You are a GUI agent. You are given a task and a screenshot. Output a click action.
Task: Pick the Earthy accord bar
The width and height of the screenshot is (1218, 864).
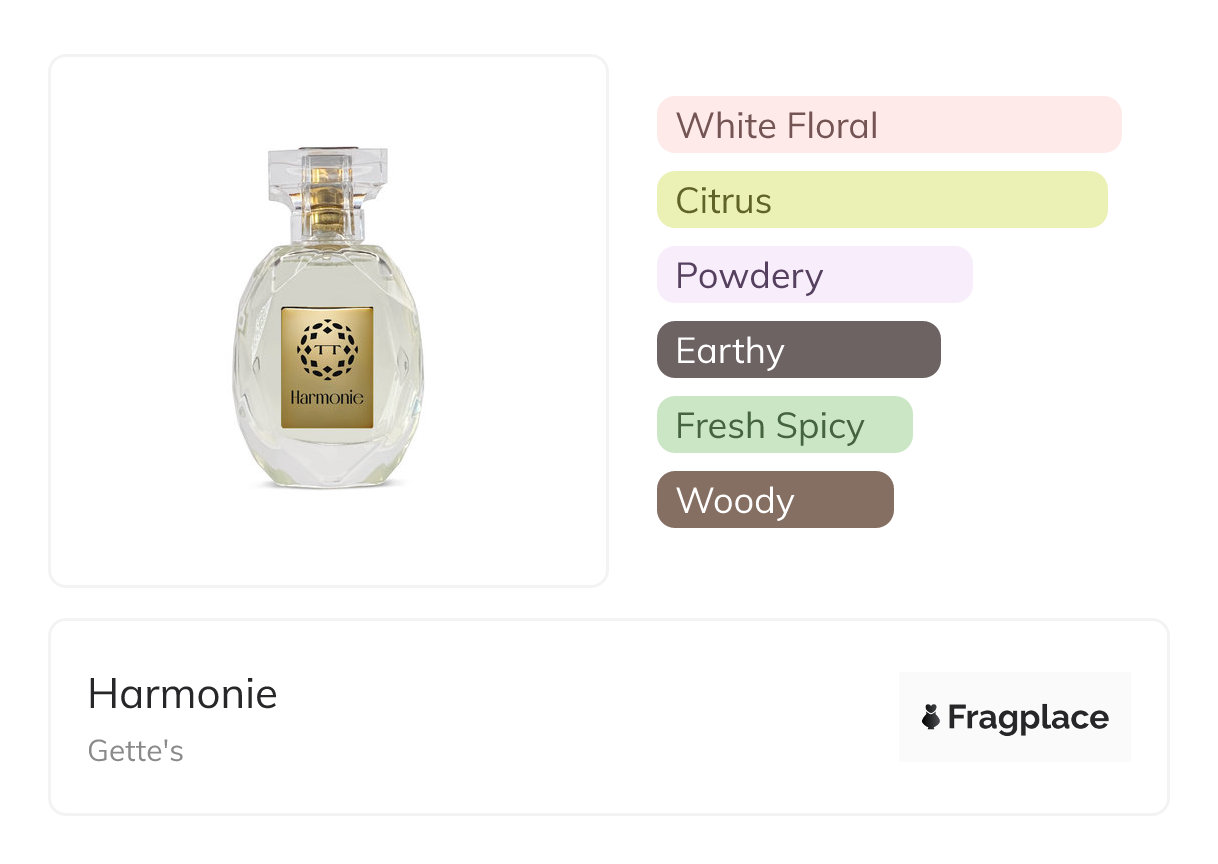click(x=798, y=350)
